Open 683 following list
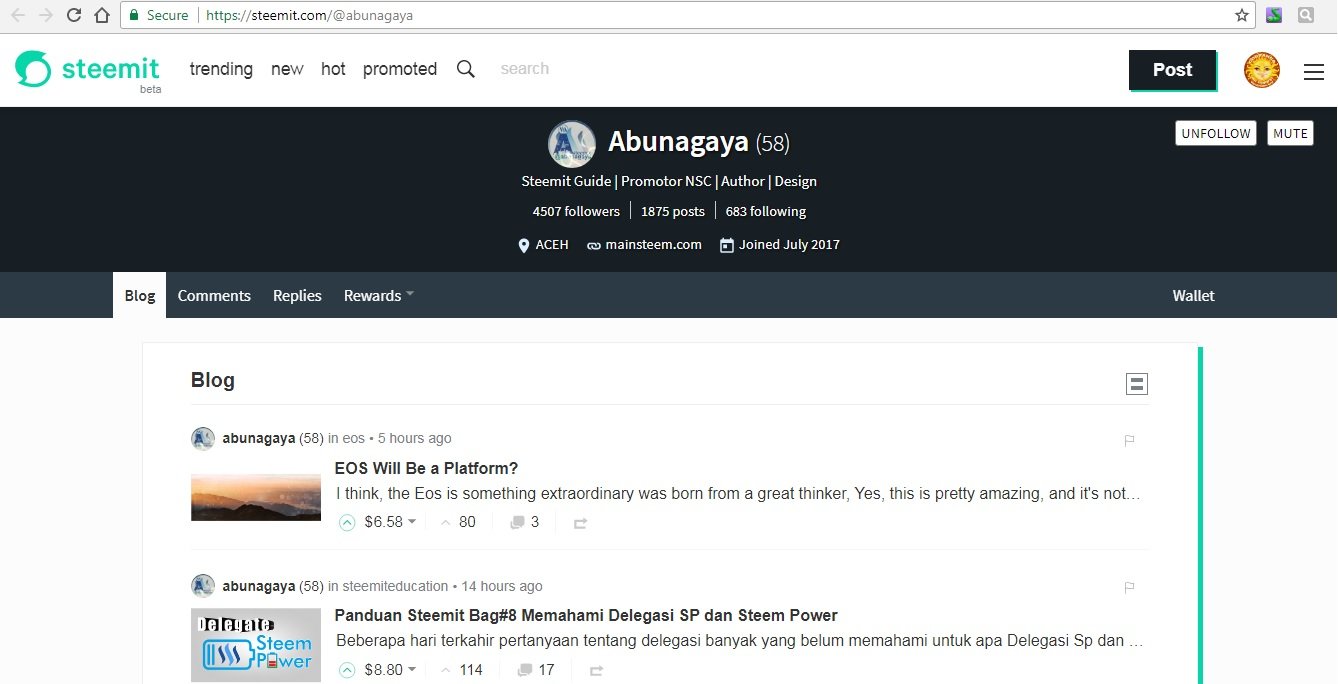1338x684 pixels. [x=766, y=211]
